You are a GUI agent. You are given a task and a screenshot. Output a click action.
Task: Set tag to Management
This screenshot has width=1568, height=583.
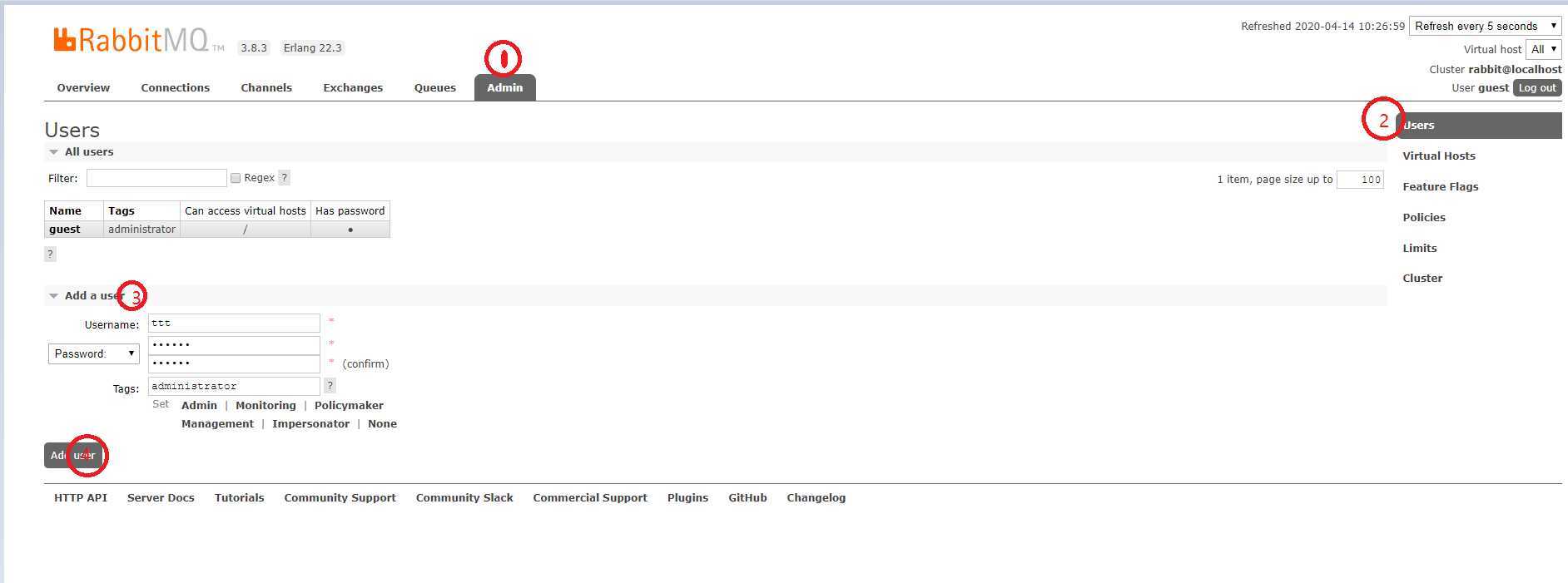(217, 423)
